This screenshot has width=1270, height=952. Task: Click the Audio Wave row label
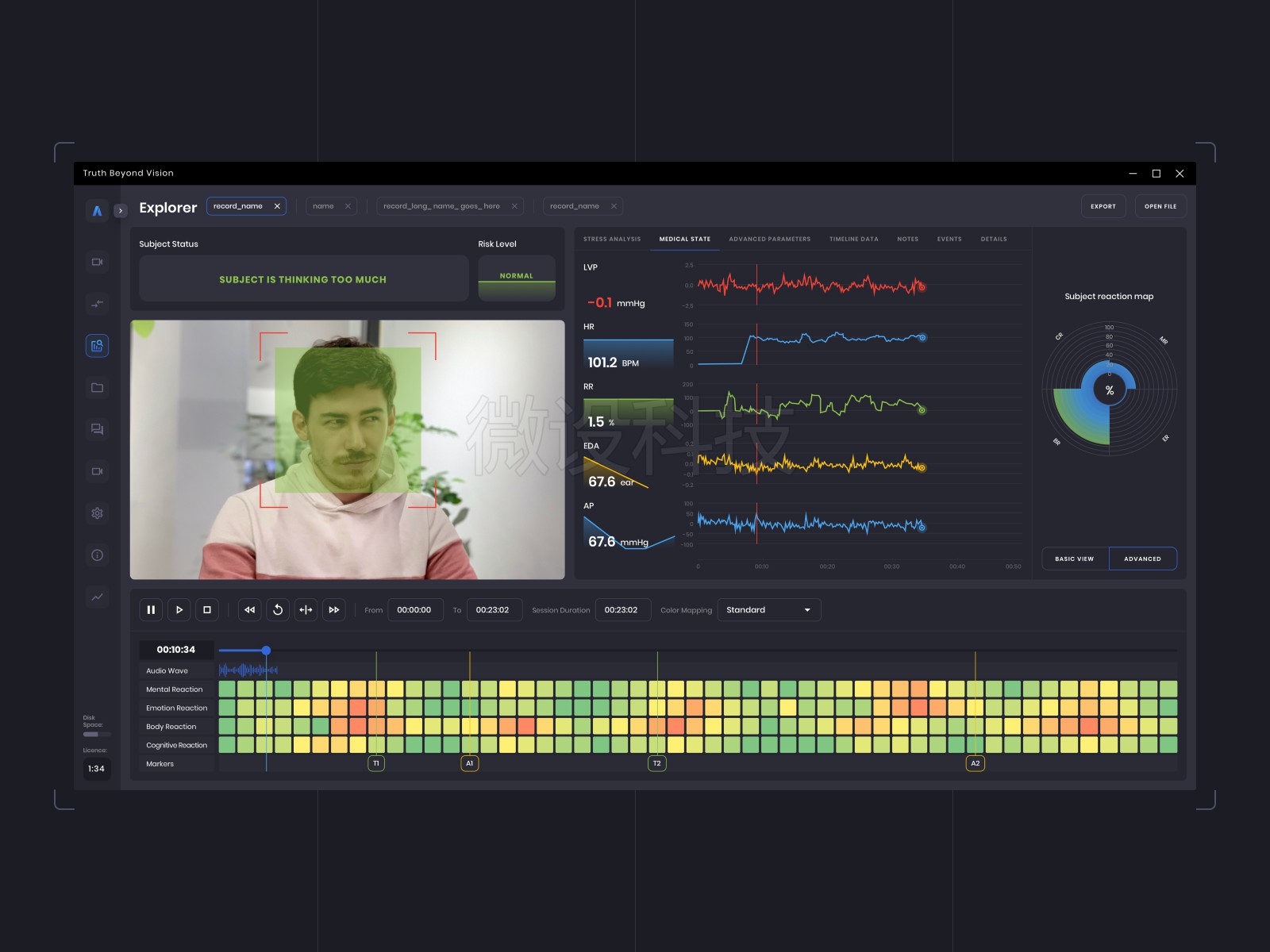167,671
